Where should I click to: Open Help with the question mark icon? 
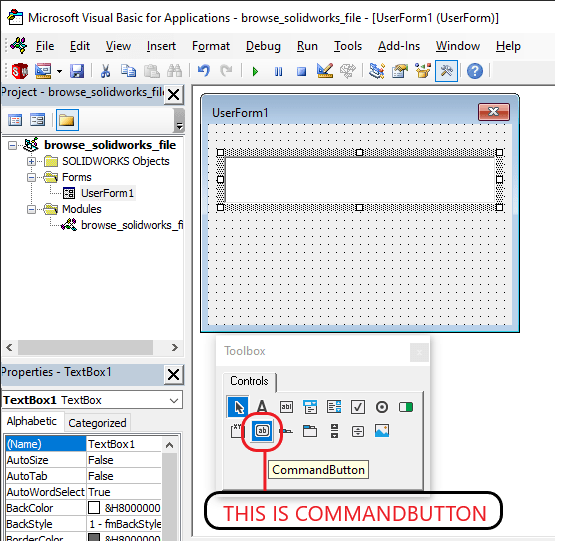[475, 71]
